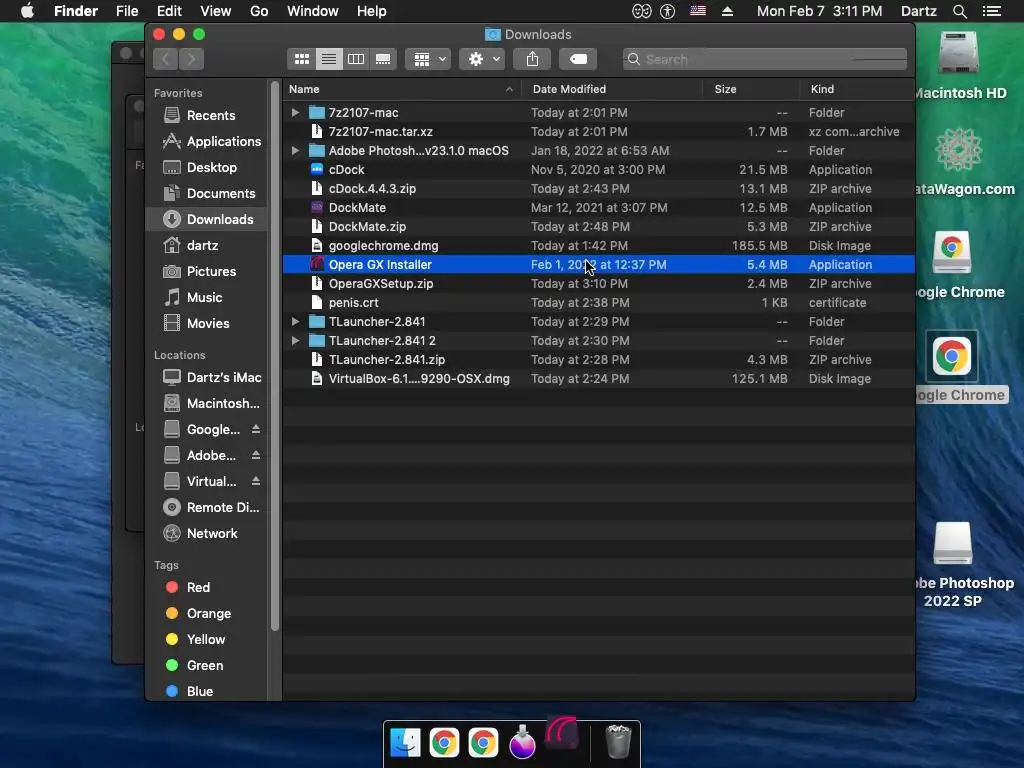Expand the 7z2107-mac folder

click(x=295, y=112)
